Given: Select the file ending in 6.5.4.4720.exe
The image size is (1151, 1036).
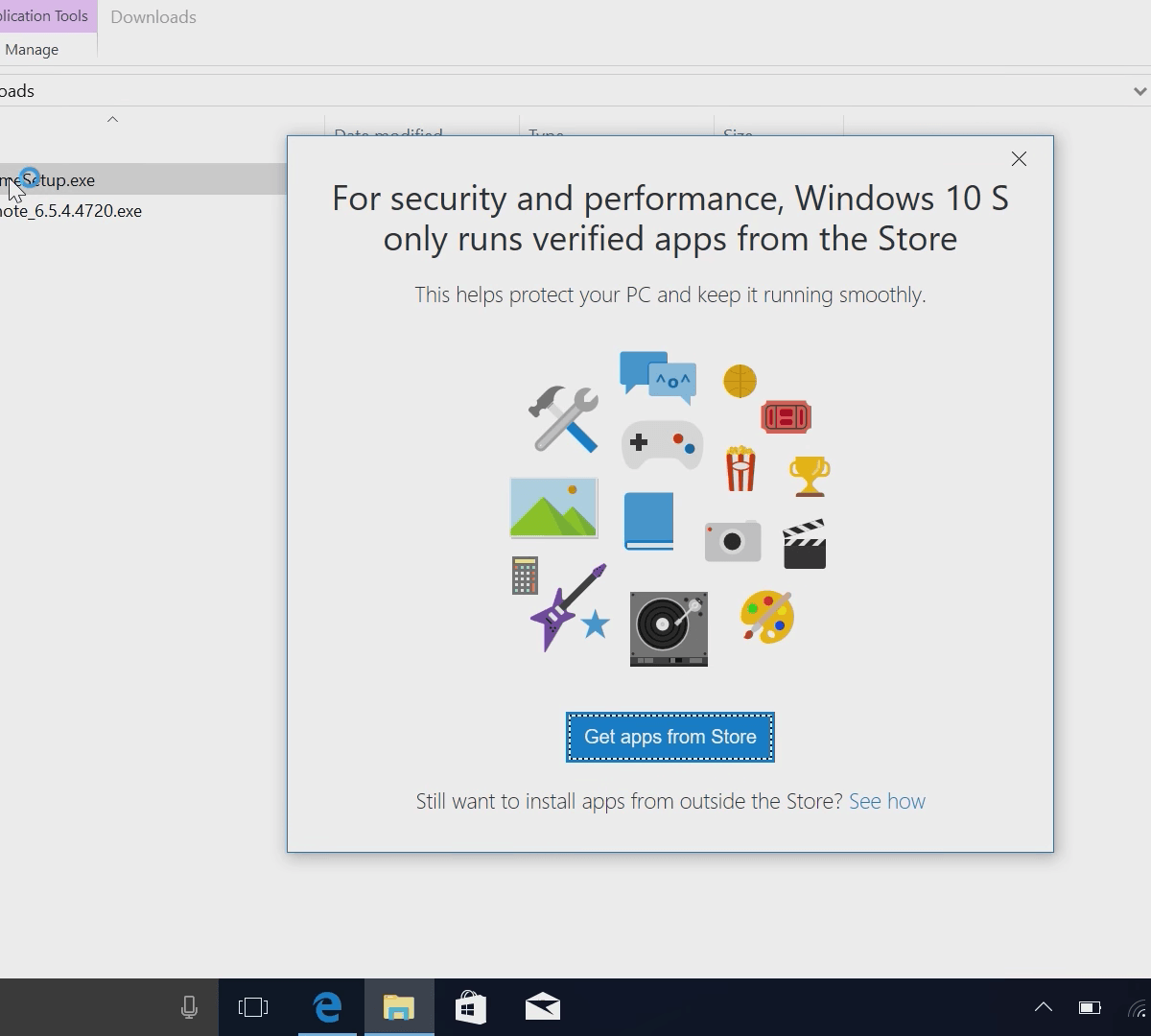Looking at the screenshot, I should coord(71,211).
